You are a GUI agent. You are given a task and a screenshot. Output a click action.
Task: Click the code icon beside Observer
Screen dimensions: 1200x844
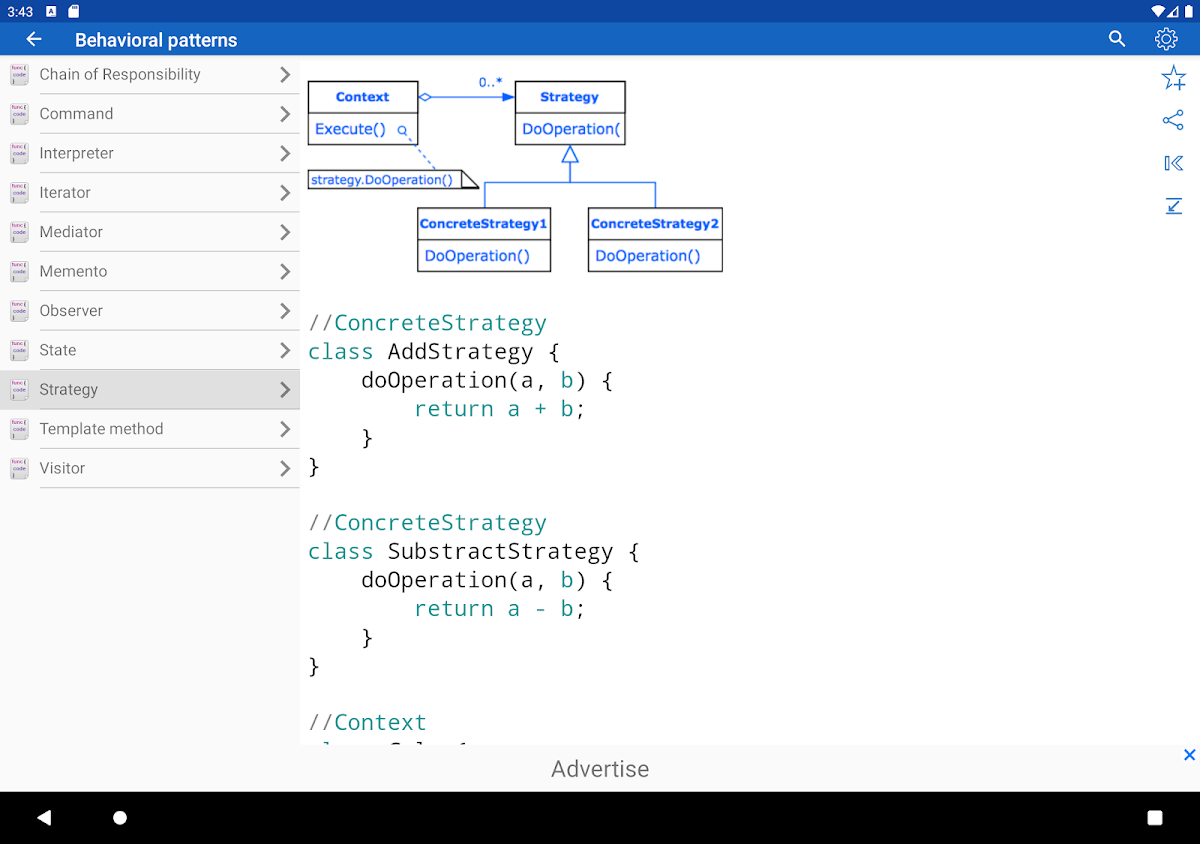[19, 311]
